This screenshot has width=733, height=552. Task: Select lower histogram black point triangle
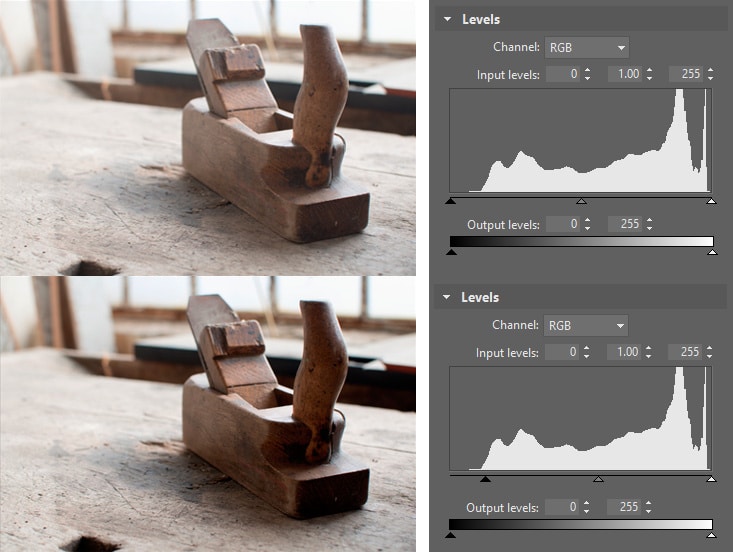[485, 479]
